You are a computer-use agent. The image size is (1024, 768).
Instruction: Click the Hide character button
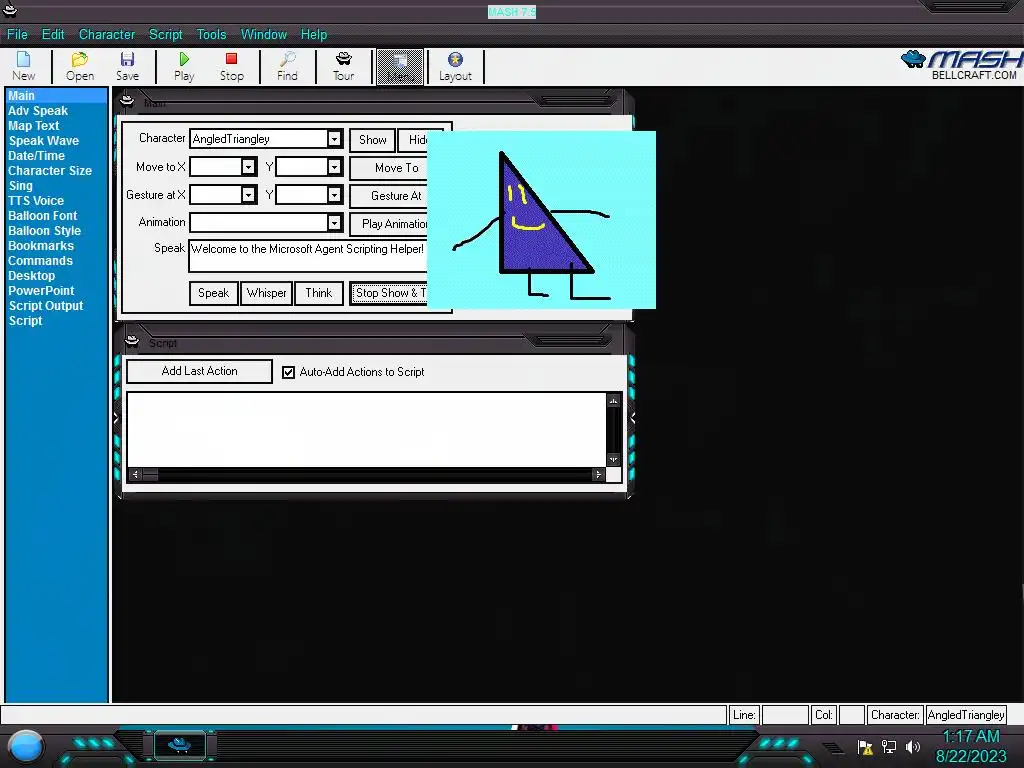click(x=413, y=140)
